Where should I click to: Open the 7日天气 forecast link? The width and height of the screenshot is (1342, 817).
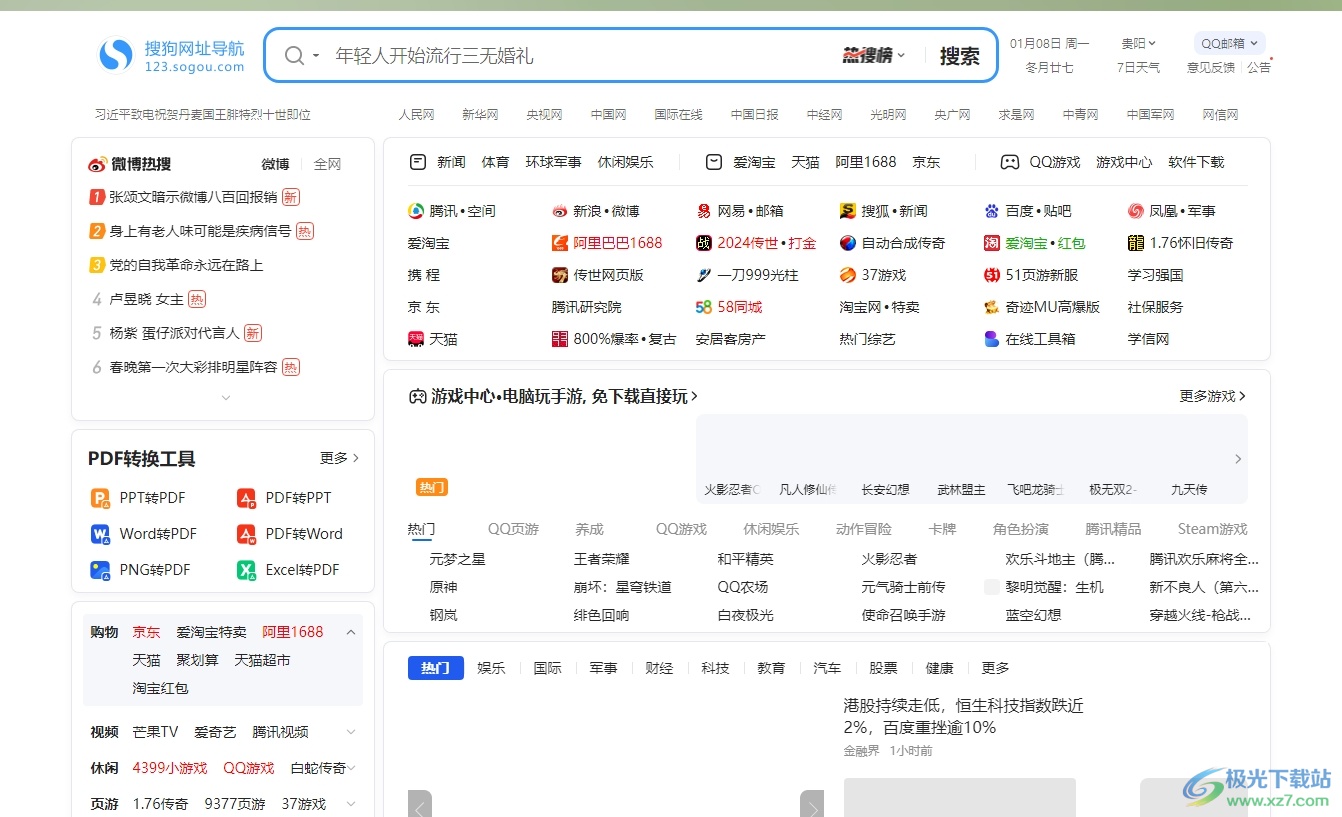point(1138,68)
